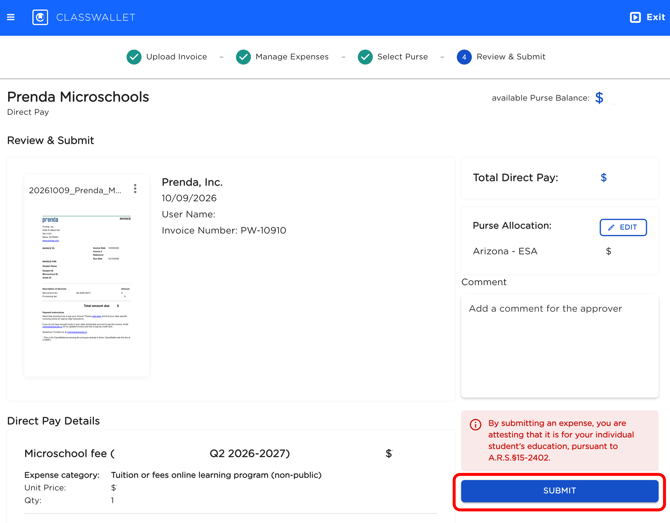
Task: Add a comment for the approver
Action: click(x=559, y=346)
